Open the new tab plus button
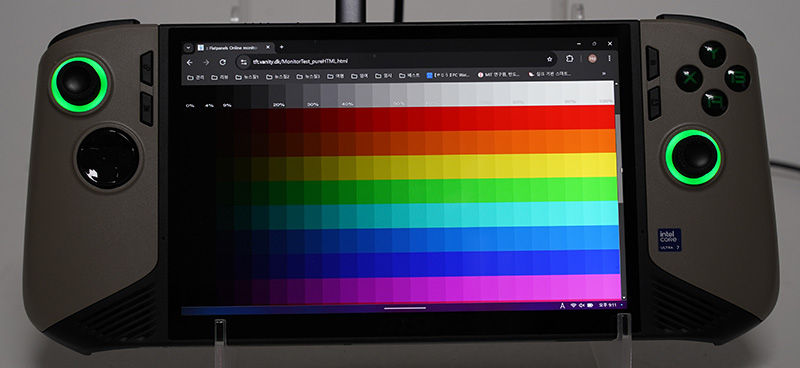 281,47
